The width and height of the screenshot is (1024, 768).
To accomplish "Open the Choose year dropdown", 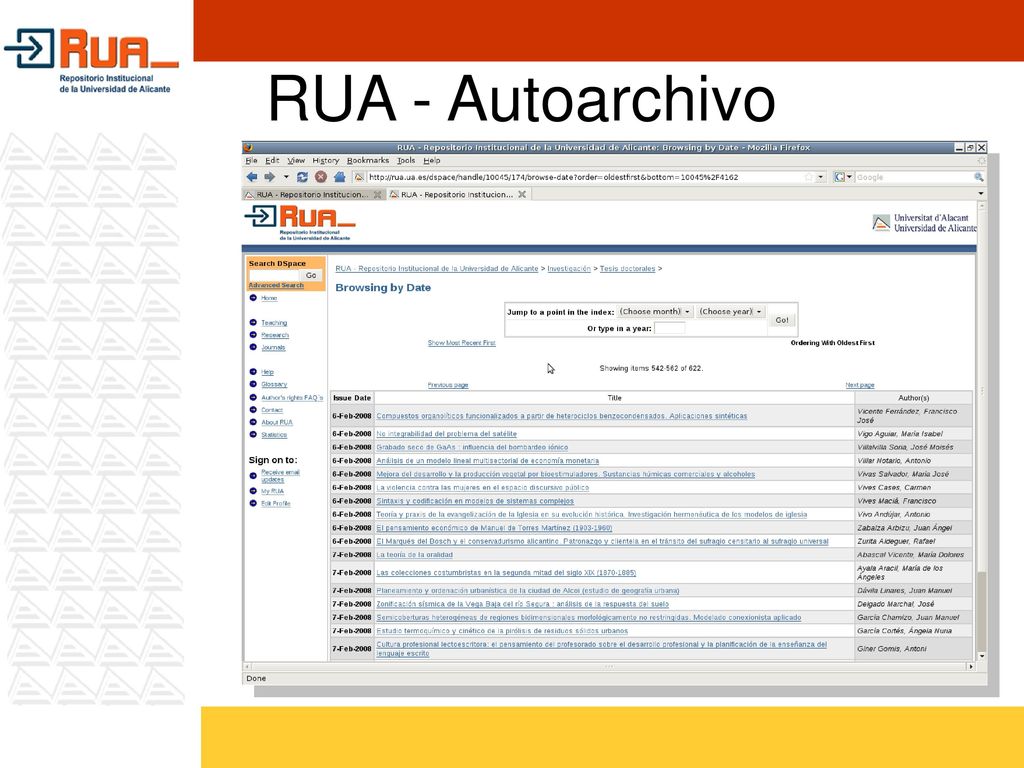I will (x=731, y=312).
